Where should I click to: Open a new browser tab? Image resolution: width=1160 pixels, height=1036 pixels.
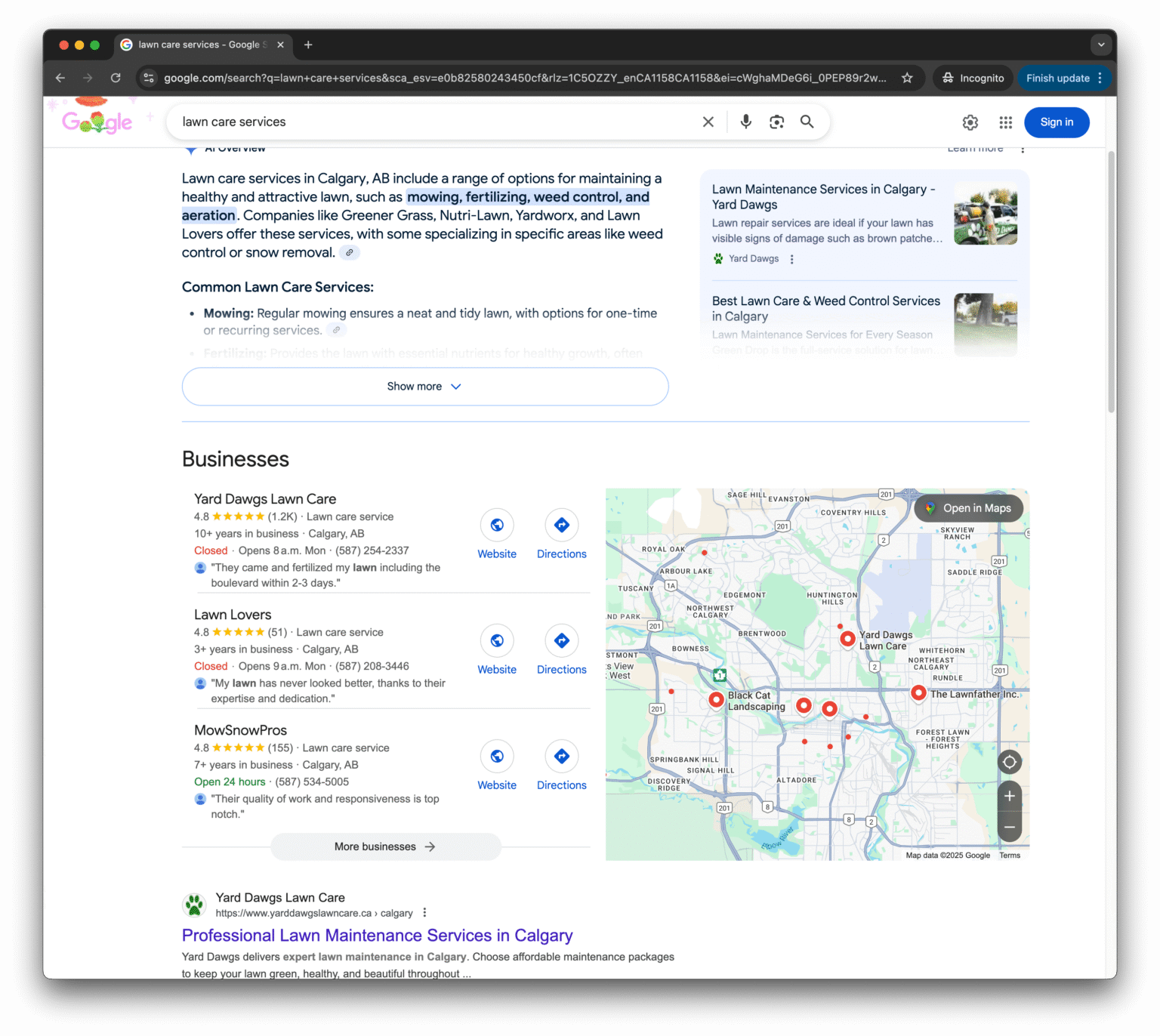(308, 45)
